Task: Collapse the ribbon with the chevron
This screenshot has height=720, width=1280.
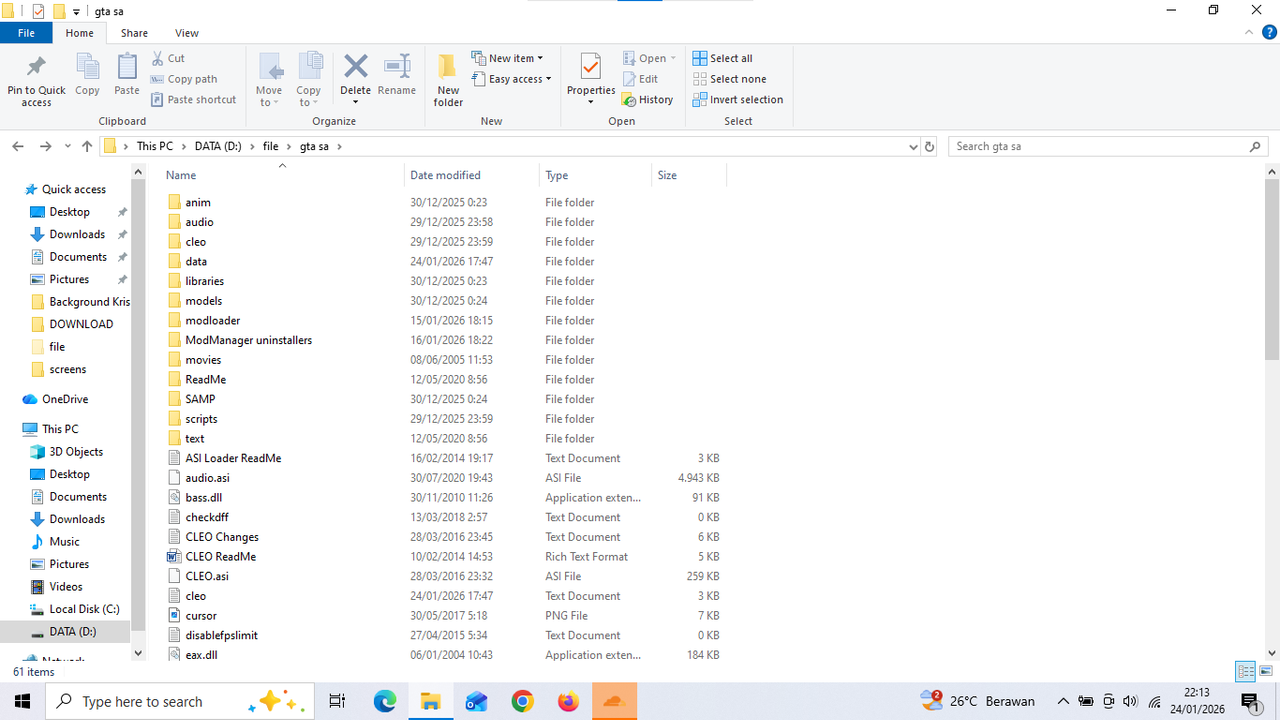Action: [x=1249, y=33]
